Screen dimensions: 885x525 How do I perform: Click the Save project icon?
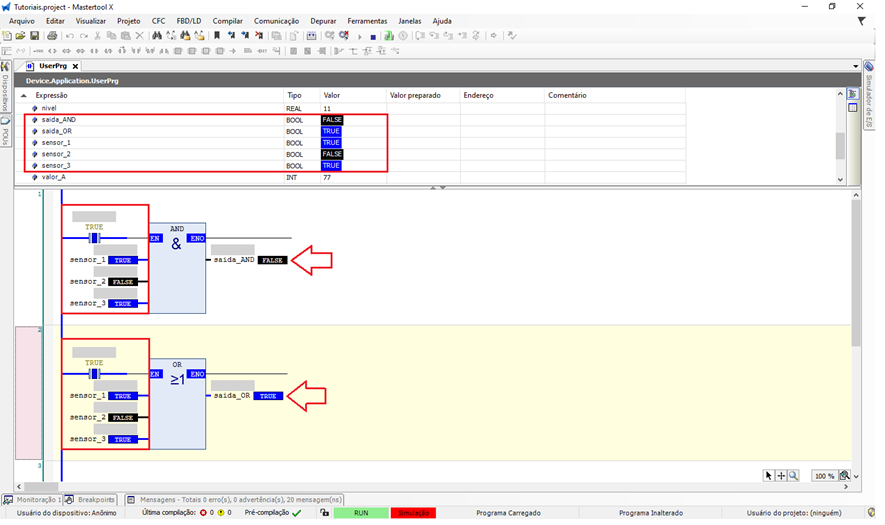pos(34,36)
